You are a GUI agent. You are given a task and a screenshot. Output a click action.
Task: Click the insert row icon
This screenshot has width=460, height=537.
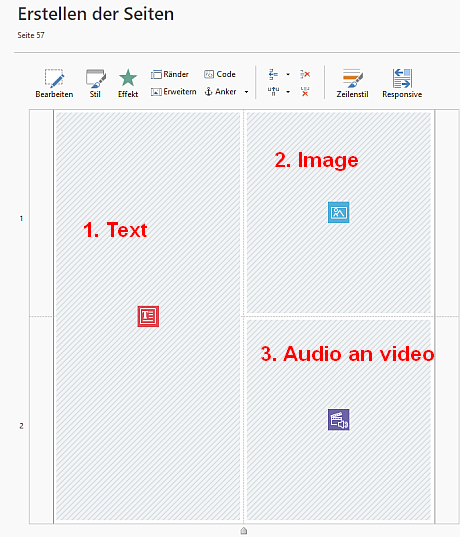tap(273, 74)
